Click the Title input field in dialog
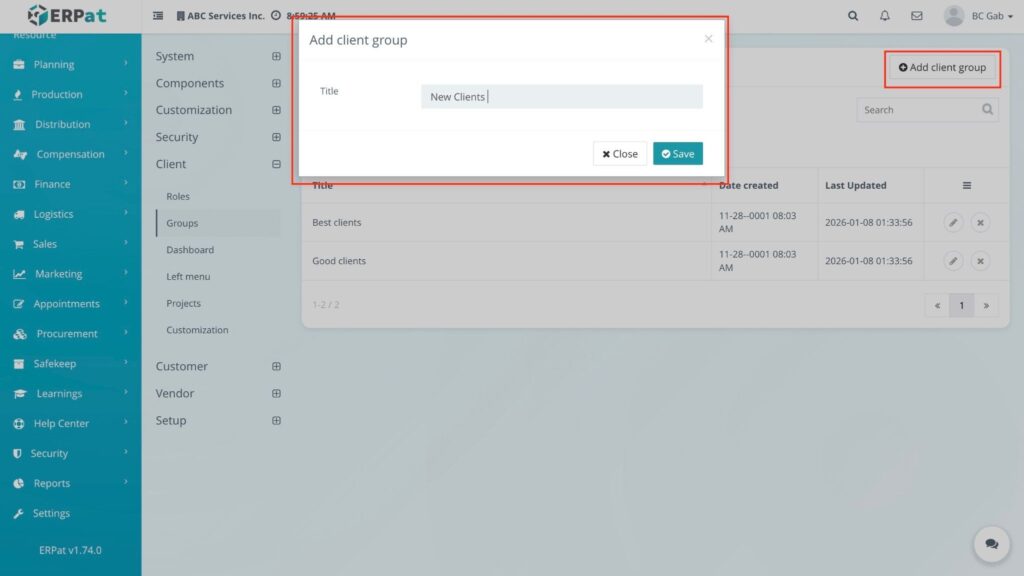This screenshot has width=1024, height=576. (x=562, y=97)
